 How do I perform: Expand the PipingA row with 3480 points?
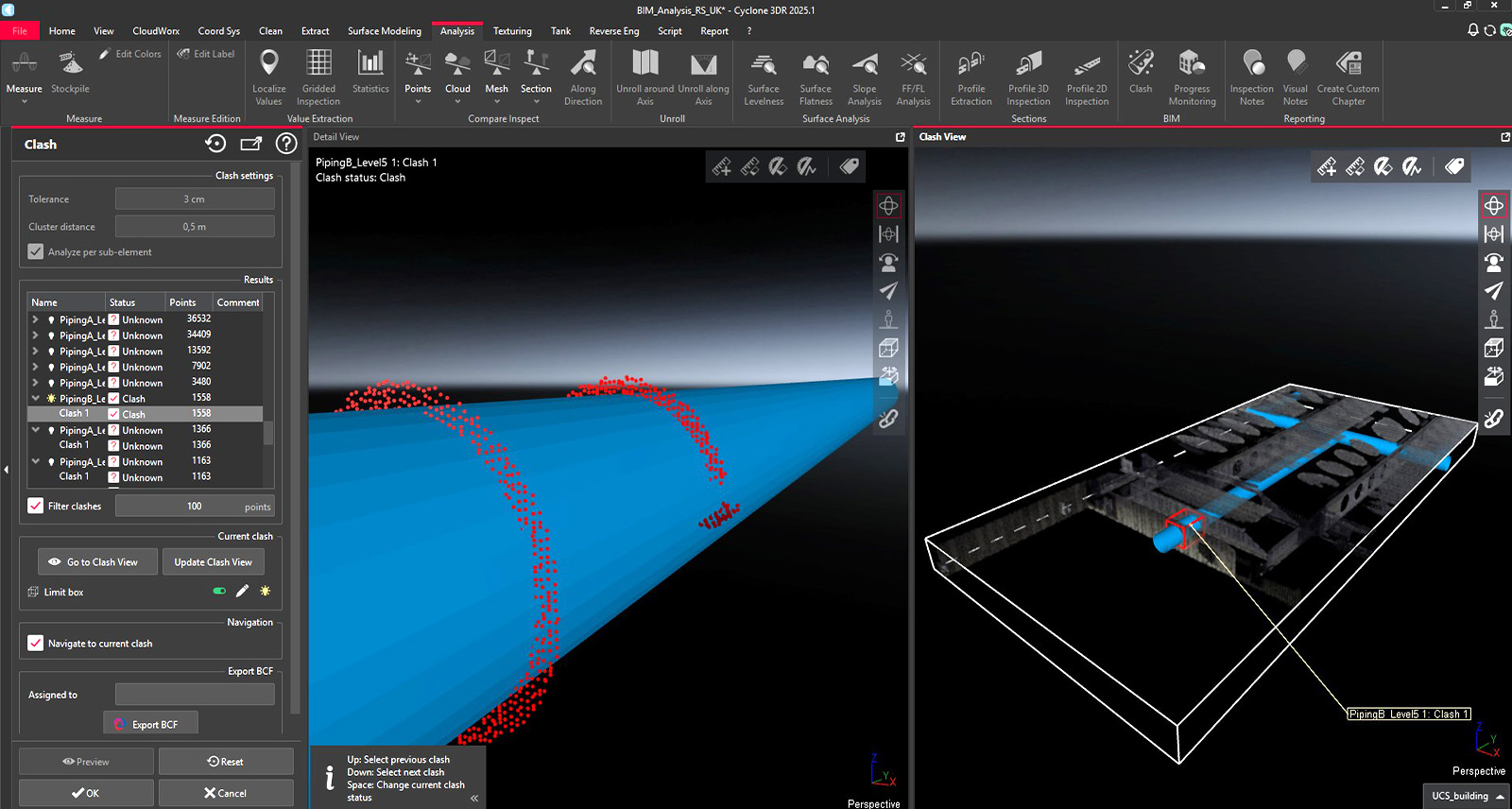coord(36,382)
